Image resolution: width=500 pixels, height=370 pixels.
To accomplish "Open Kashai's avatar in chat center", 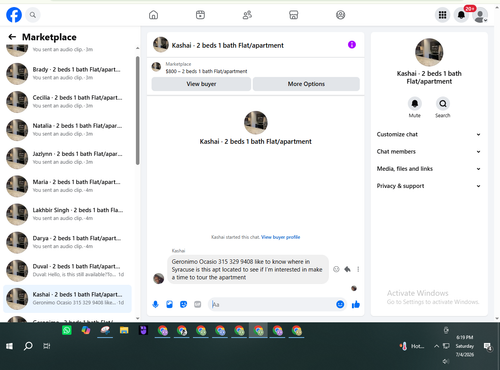I will coord(256,123).
